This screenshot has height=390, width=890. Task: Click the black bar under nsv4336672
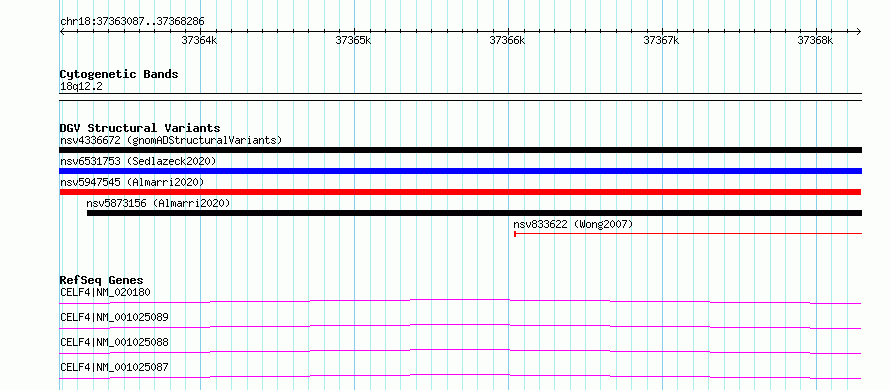point(460,150)
